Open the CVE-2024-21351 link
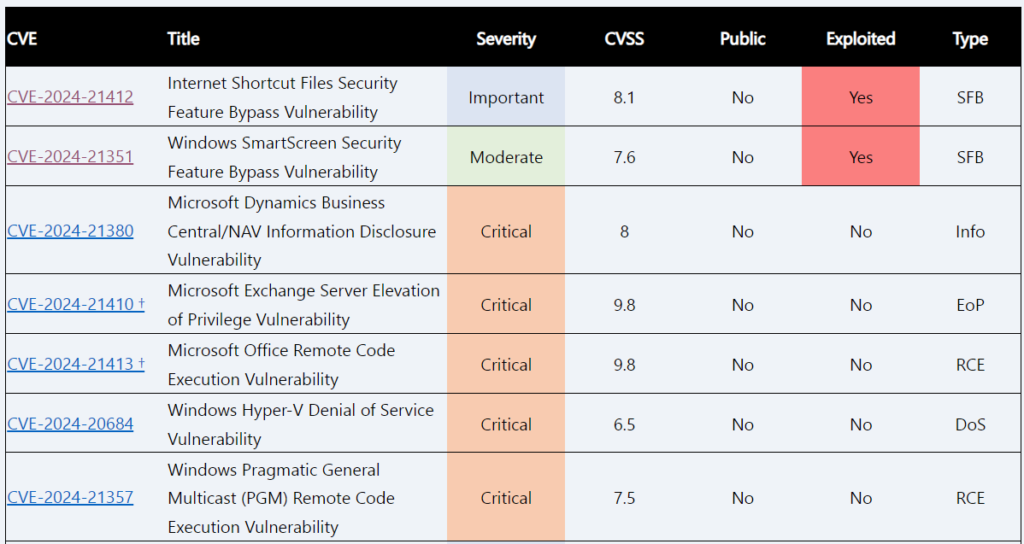This screenshot has height=544, width=1024. pos(70,157)
